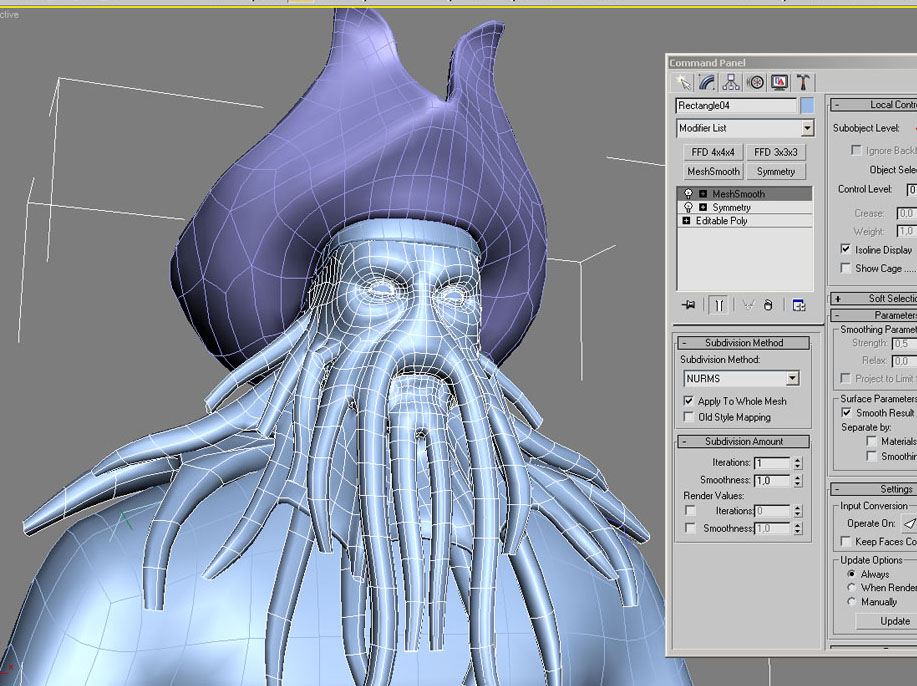Screen dimensions: 917x686
Task: Click Configure Modifier Sets icon
Action: click(798, 305)
